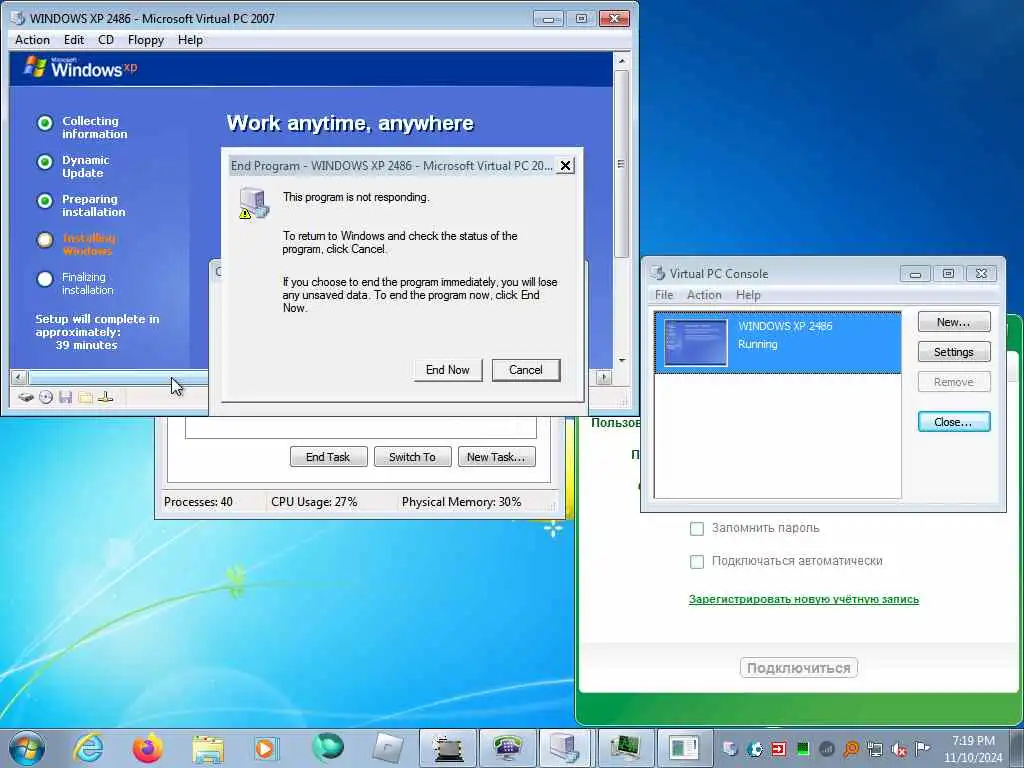
Task: Open the Windows Start menu orb
Action: point(27,748)
